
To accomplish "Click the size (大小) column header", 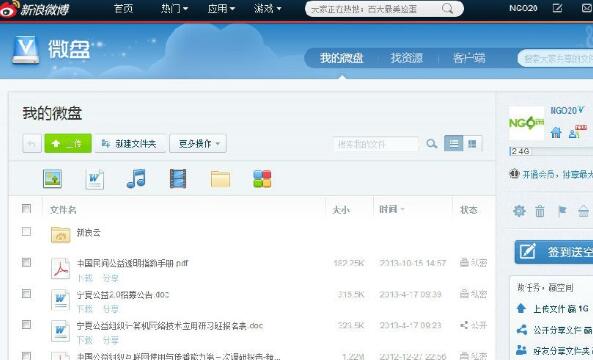I will point(341,209).
